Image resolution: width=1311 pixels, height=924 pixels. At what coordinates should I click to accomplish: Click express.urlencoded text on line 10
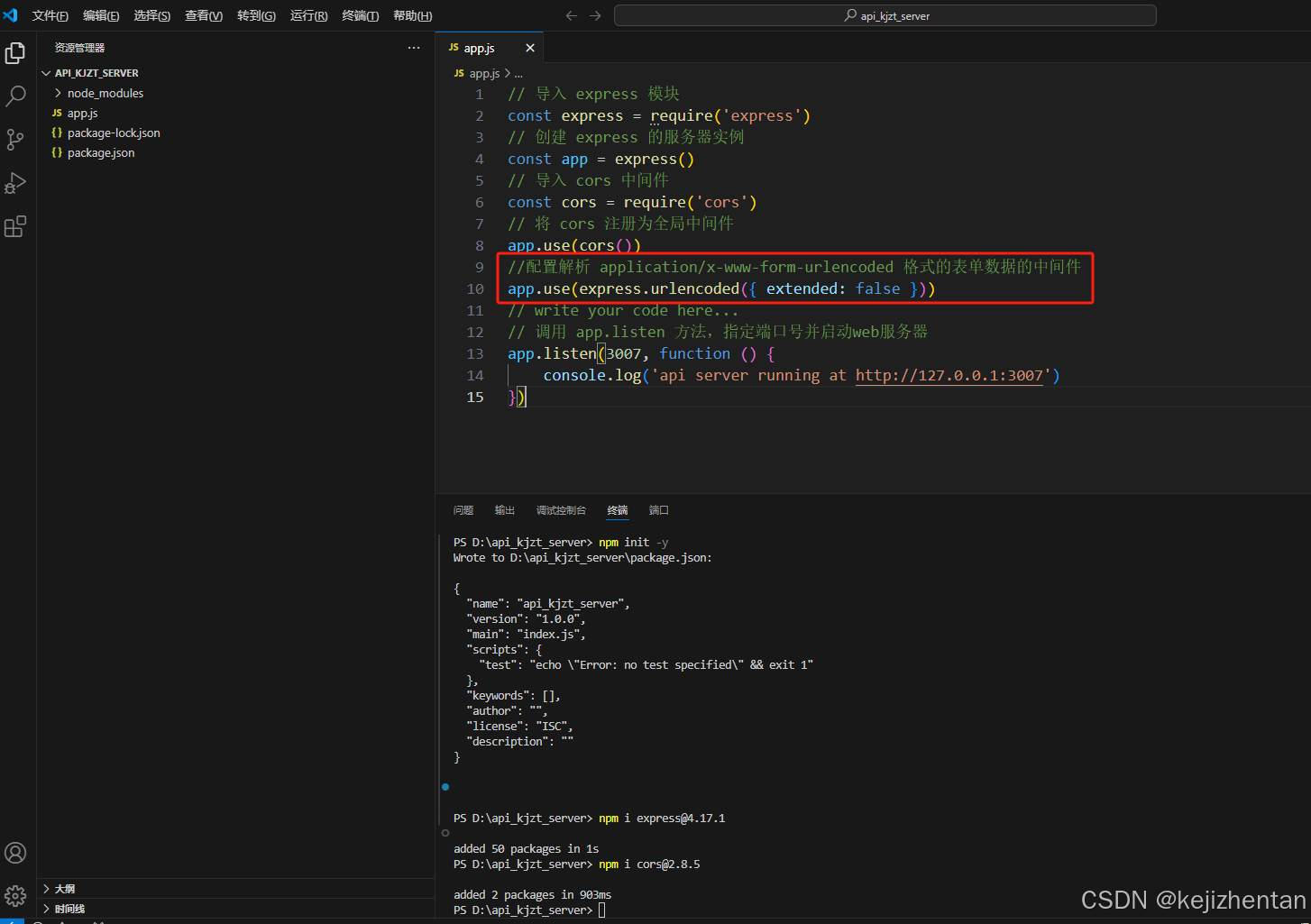point(659,288)
